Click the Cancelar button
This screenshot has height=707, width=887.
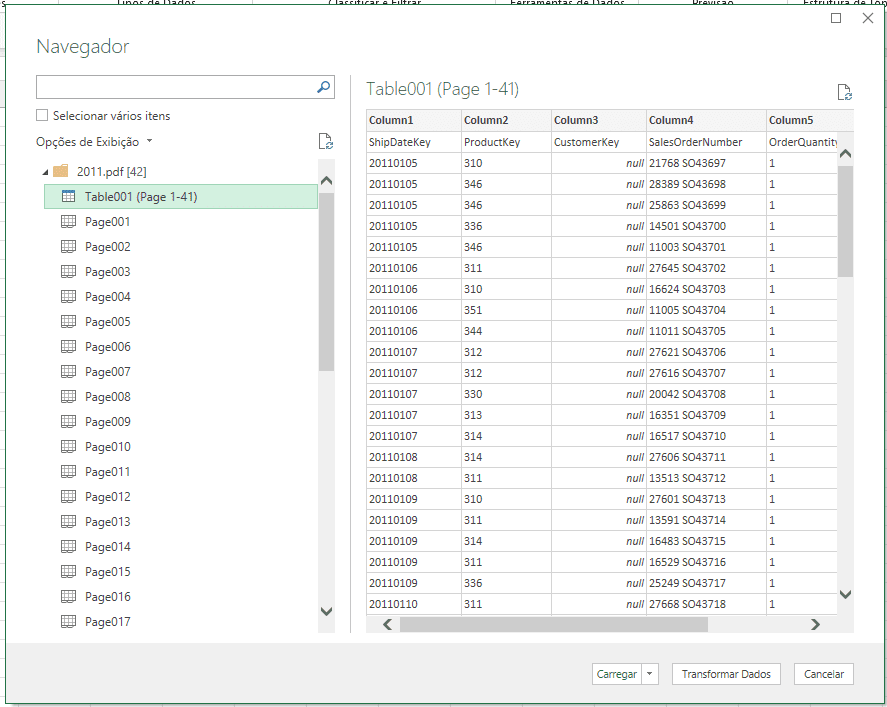click(x=824, y=674)
